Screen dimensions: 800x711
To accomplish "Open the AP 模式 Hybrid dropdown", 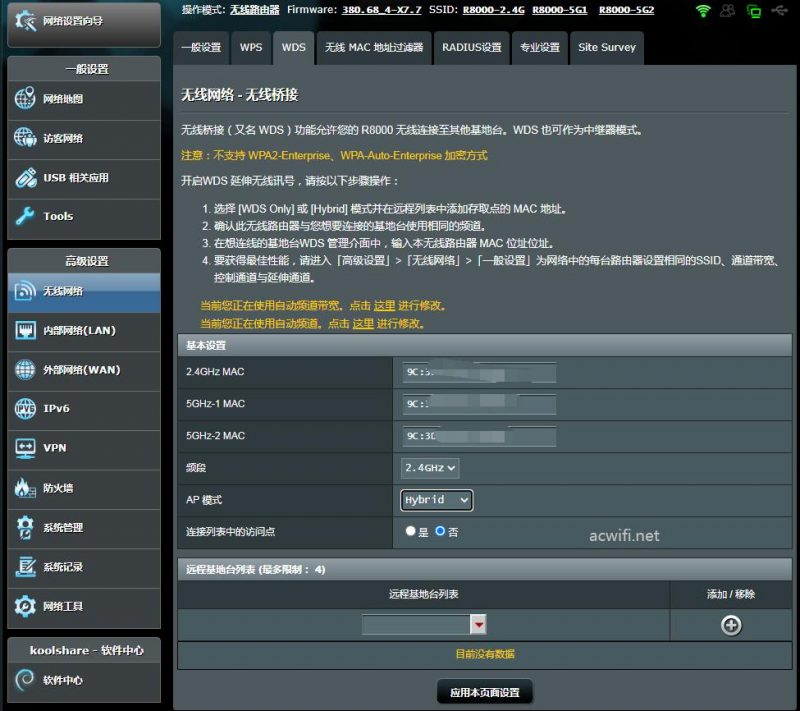I will tap(437, 500).
